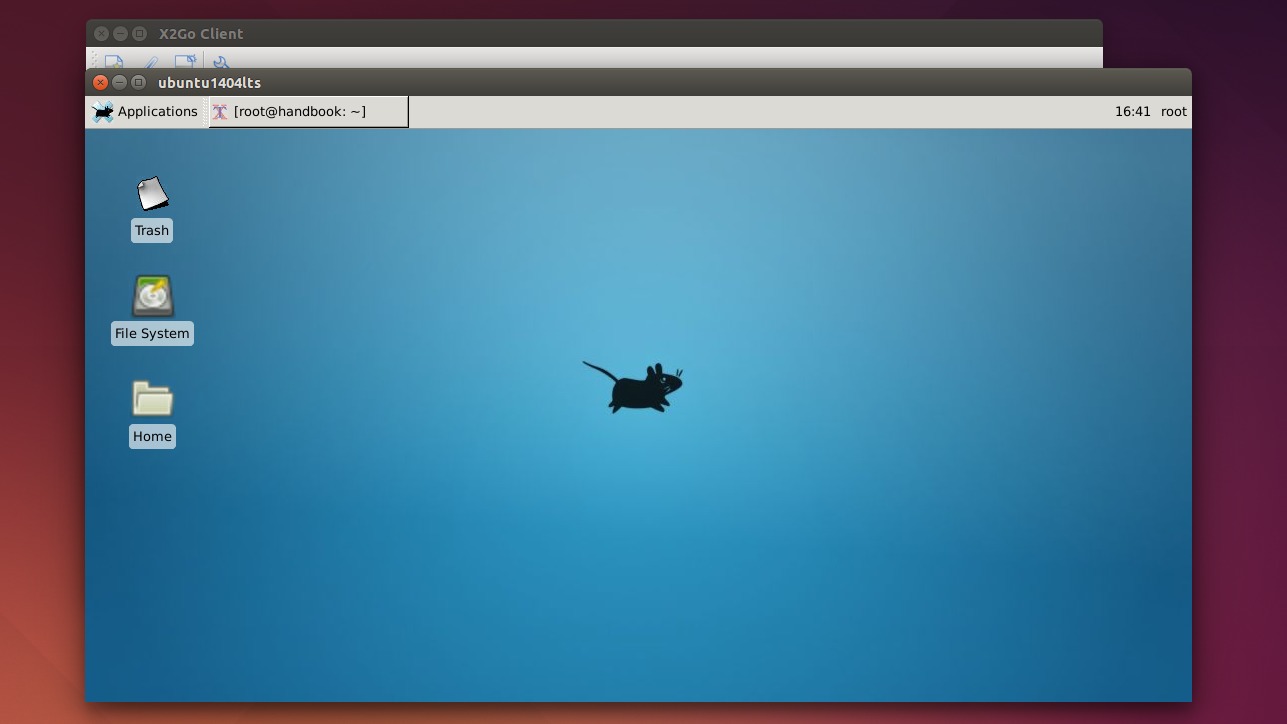Click the ubuntu1404lts window title text
1287x724 pixels.
[209, 83]
